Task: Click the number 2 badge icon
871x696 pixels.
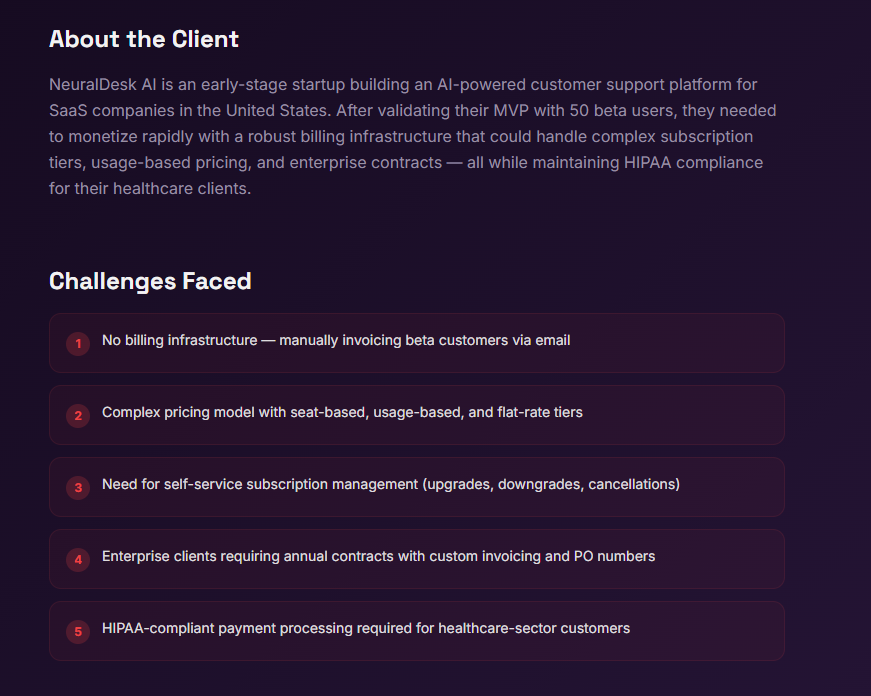Action: pyautogui.click(x=78, y=416)
